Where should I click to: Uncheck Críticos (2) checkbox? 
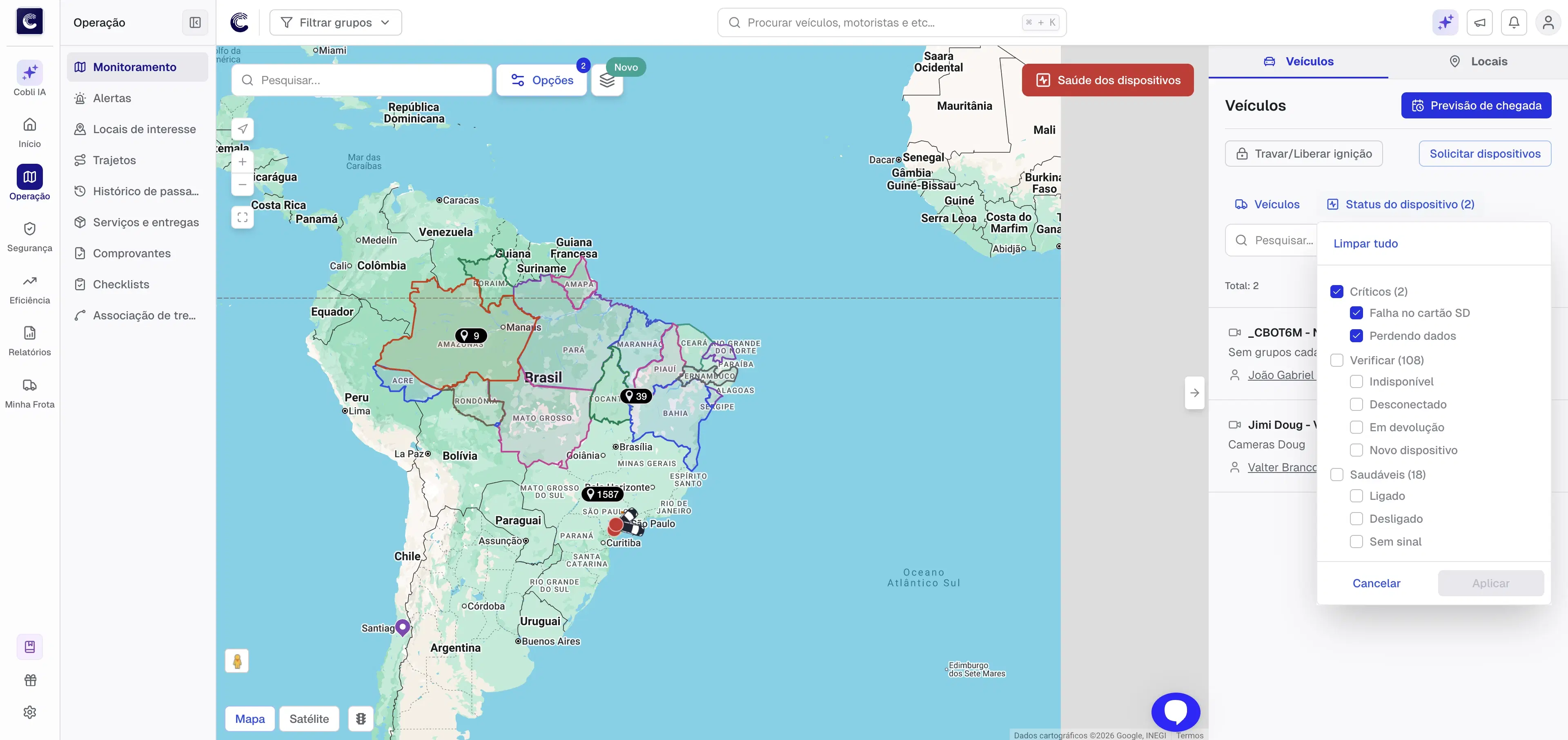click(1336, 292)
